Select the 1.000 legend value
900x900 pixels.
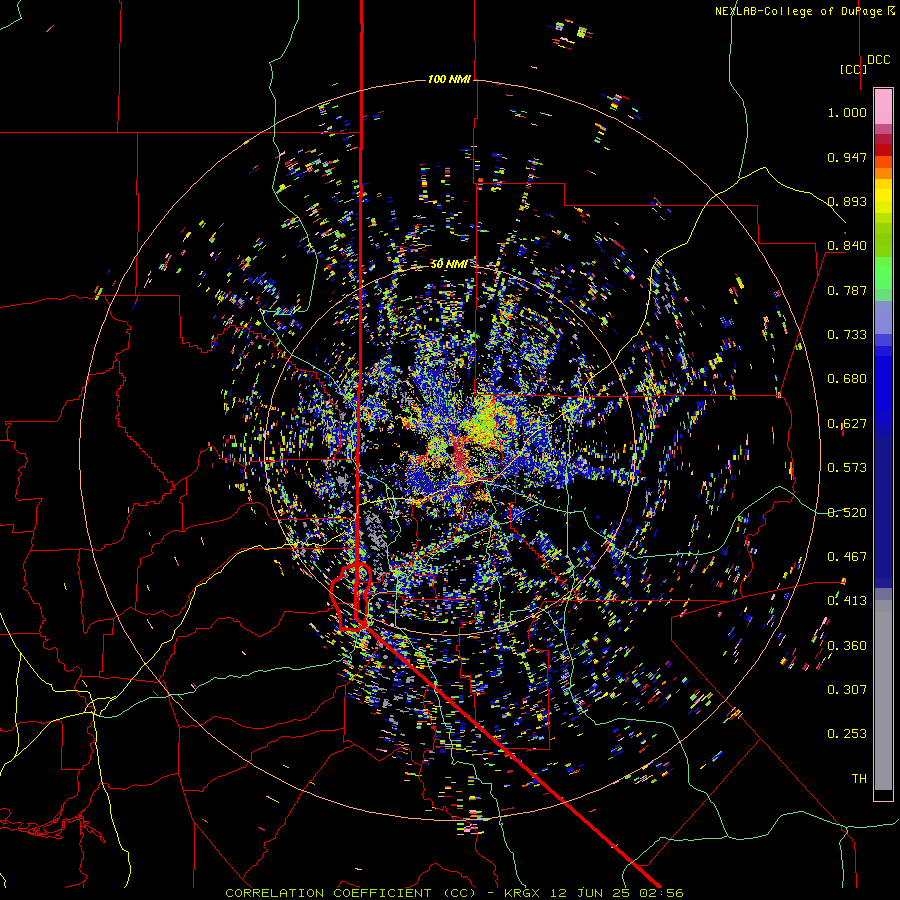point(847,112)
